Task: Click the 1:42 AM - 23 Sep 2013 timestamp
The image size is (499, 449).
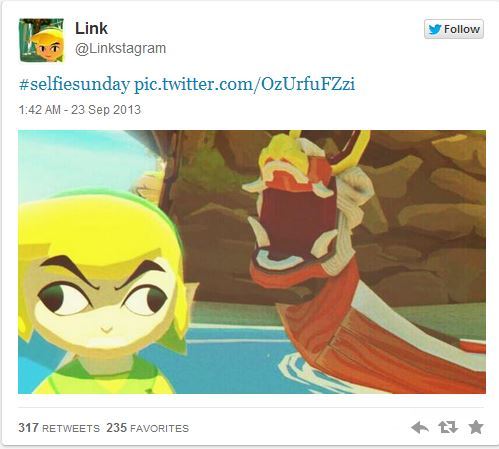Action: (80, 110)
